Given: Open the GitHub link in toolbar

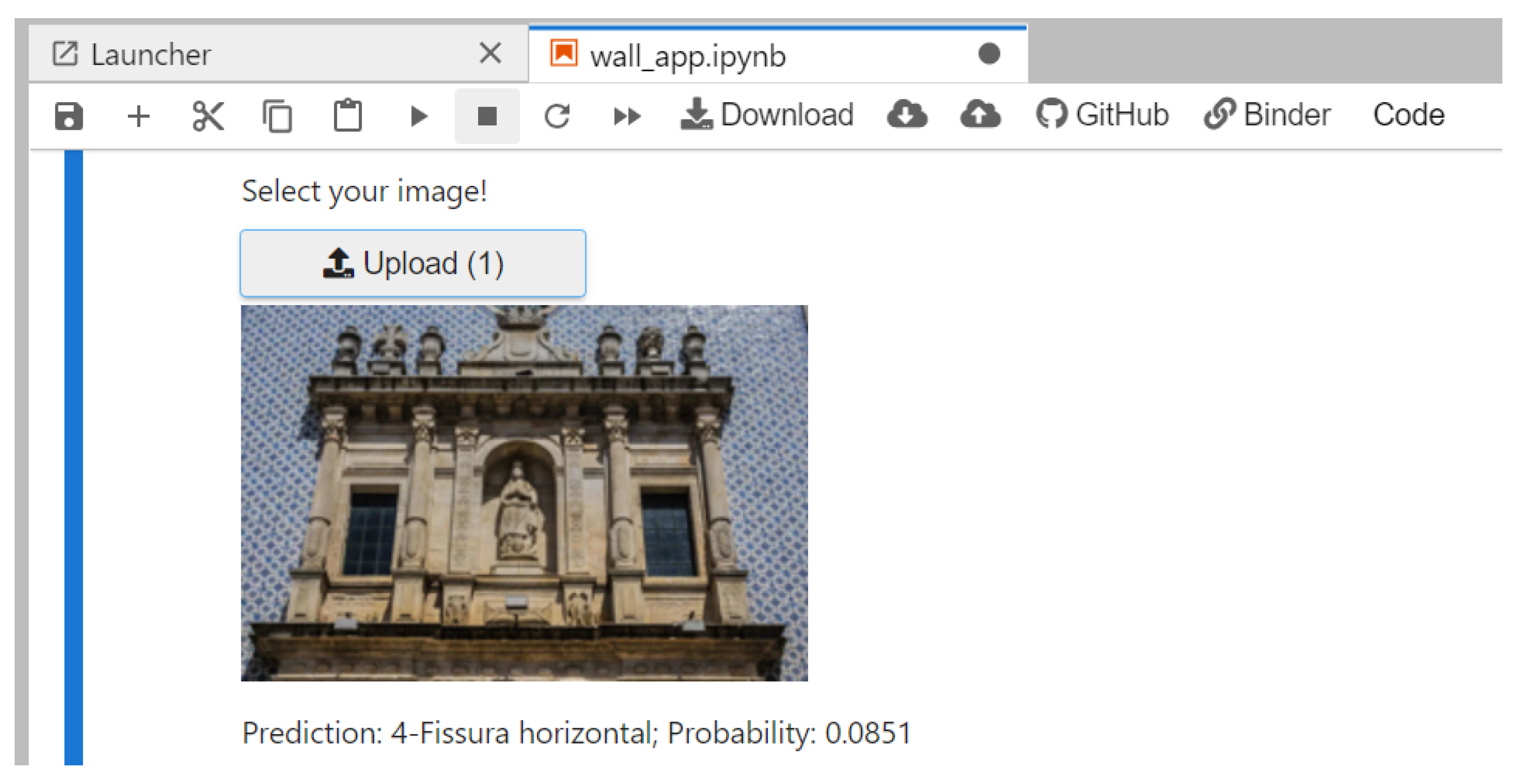Looking at the screenshot, I should point(1102,114).
